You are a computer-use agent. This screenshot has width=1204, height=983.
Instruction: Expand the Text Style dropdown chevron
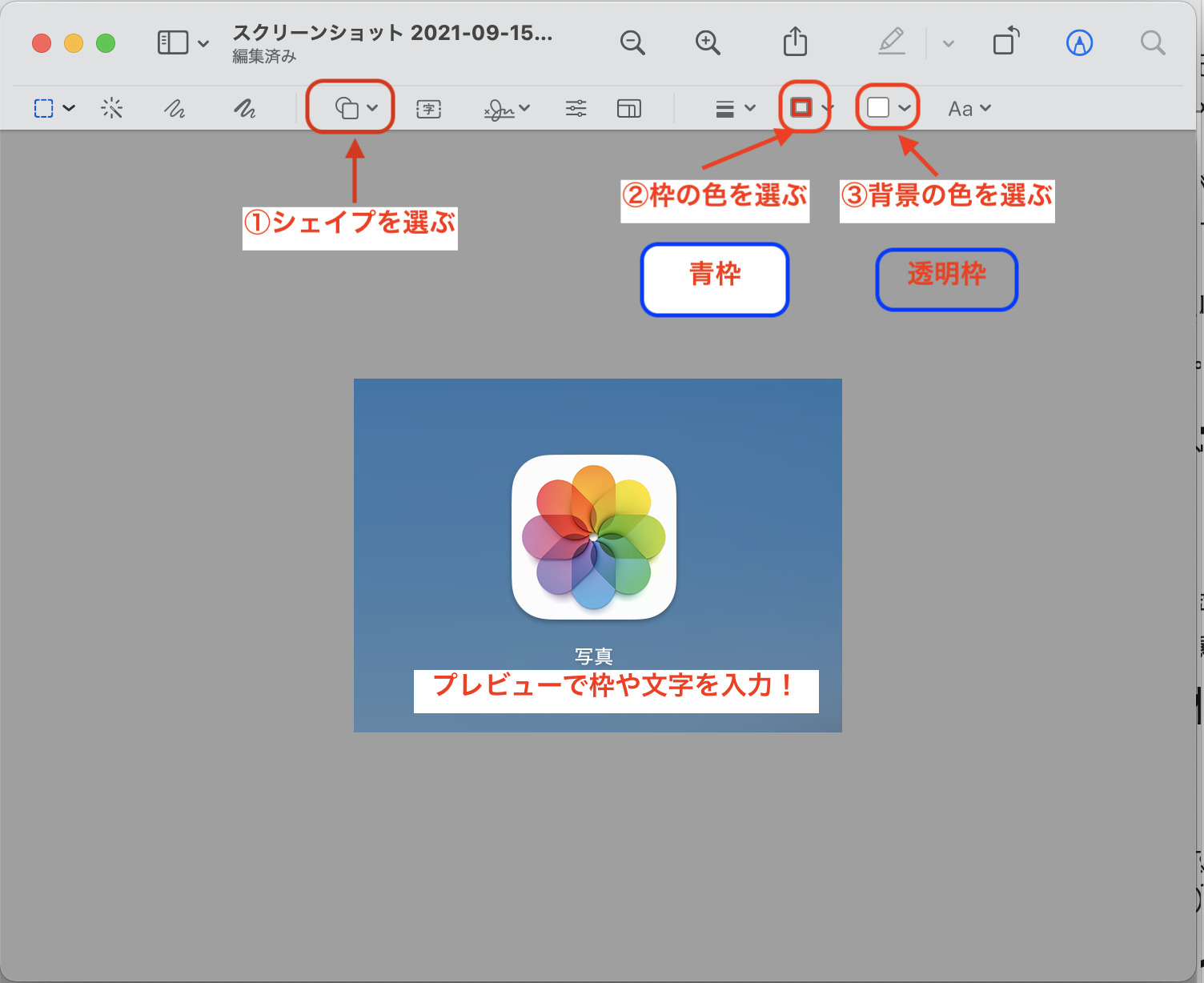(985, 108)
